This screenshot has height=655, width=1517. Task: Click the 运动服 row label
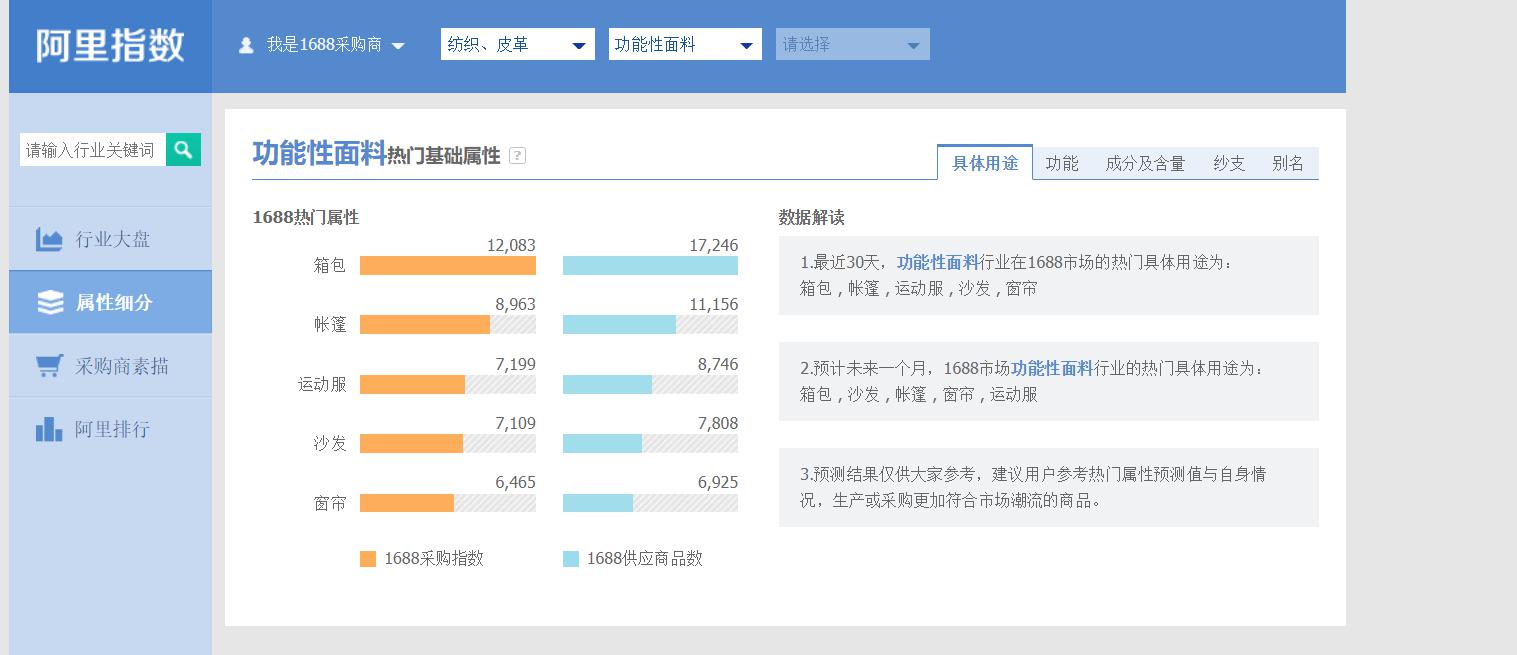[322, 384]
